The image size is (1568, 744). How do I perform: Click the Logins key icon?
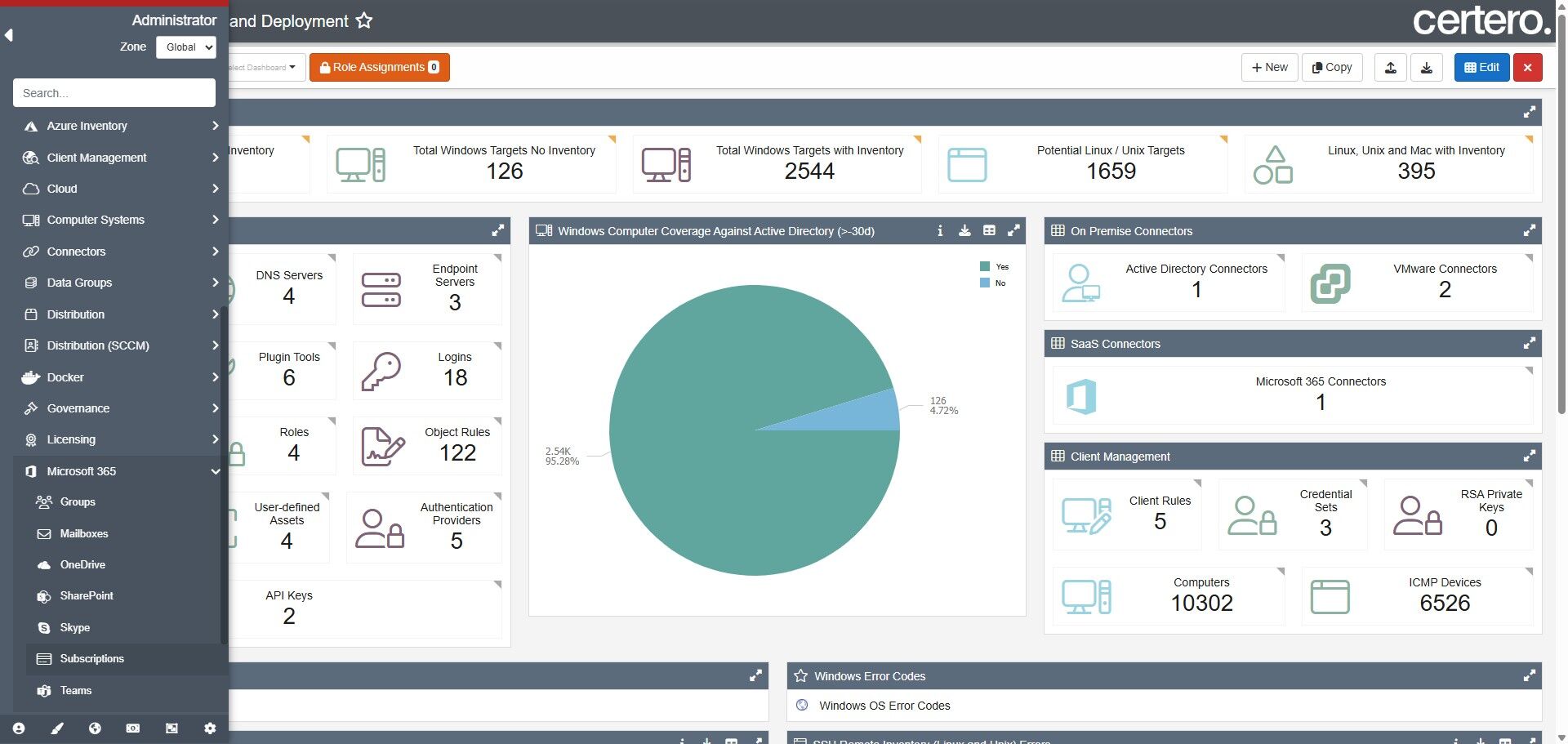[381, 372]
